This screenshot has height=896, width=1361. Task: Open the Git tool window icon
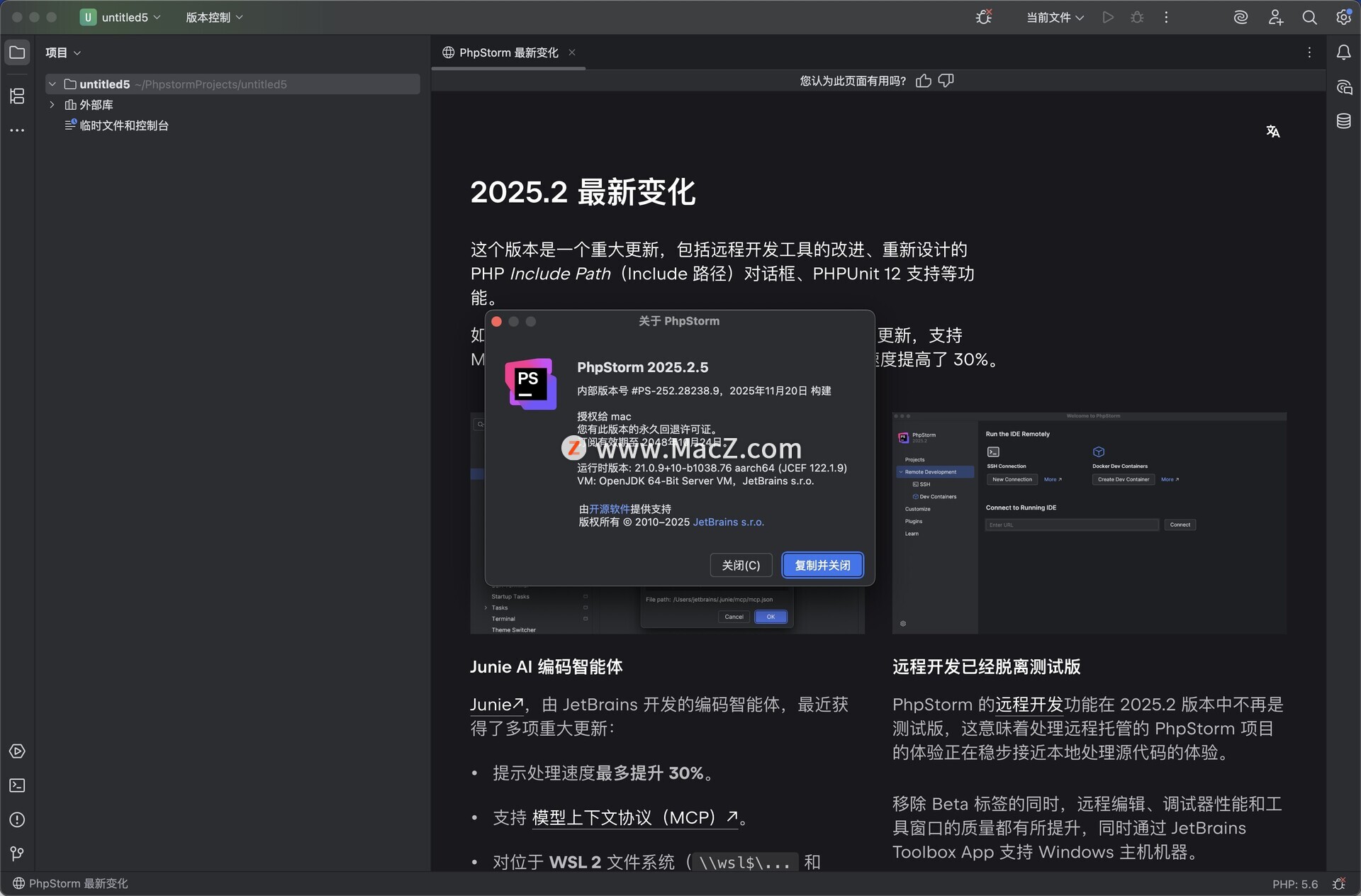(17, 854)
